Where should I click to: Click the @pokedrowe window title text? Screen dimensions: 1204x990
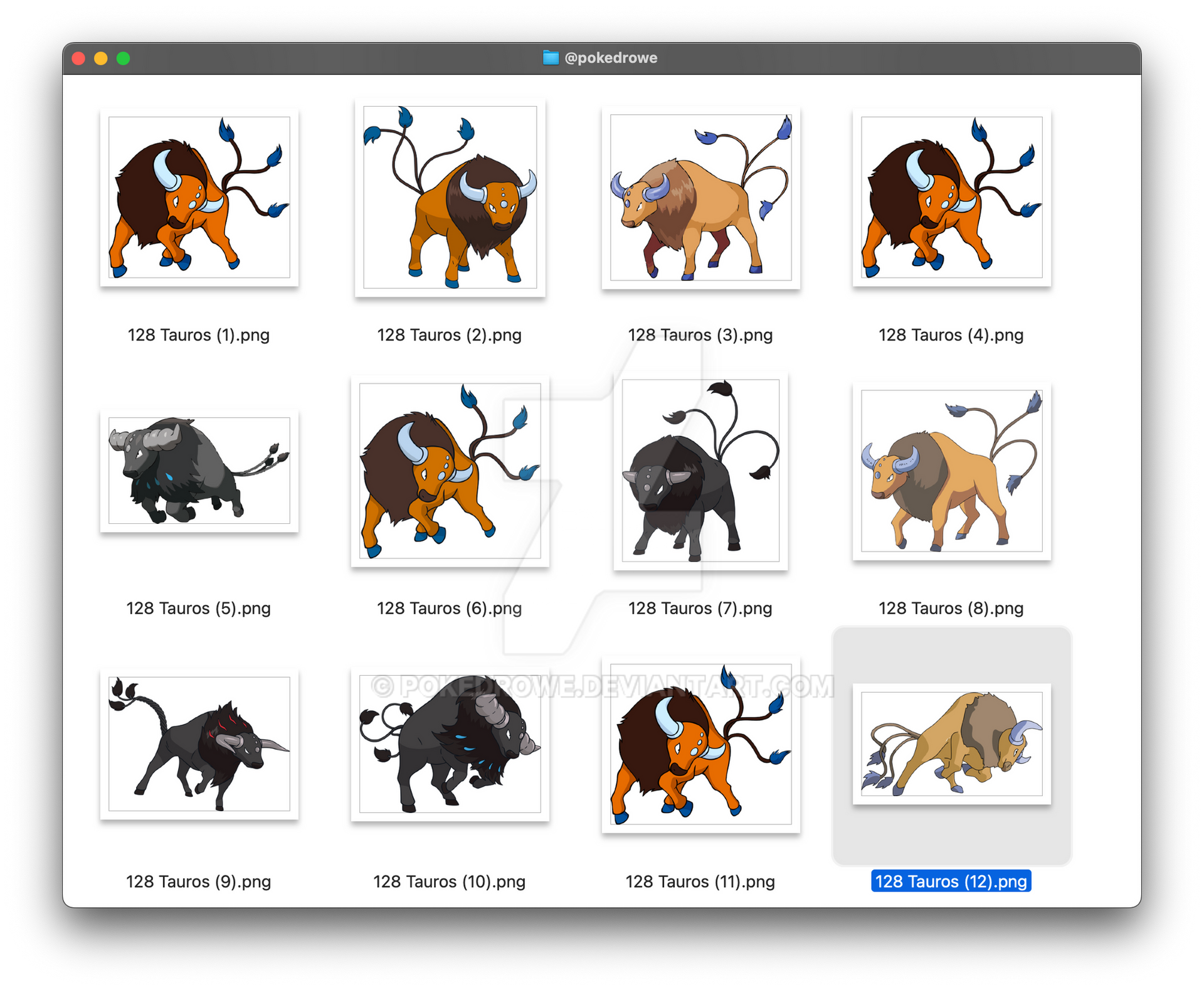click(611, 58)
